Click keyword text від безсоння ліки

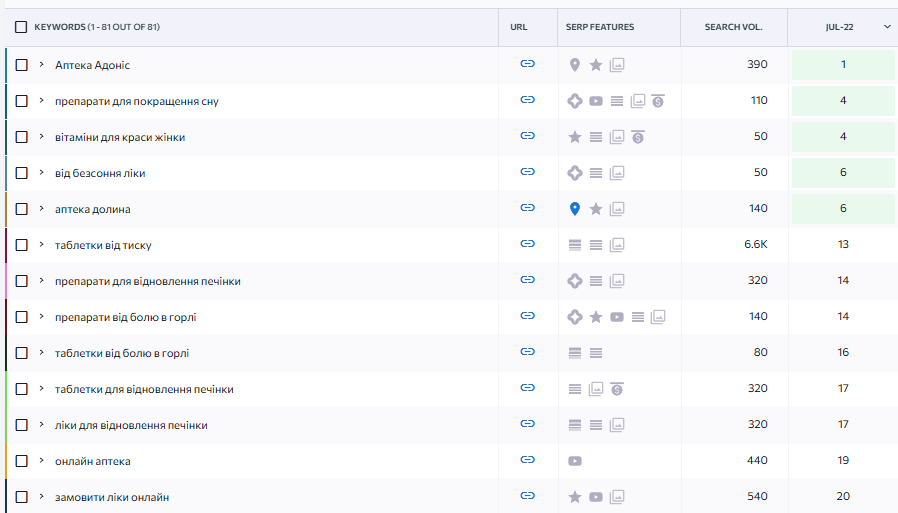[x=100, y=173]
